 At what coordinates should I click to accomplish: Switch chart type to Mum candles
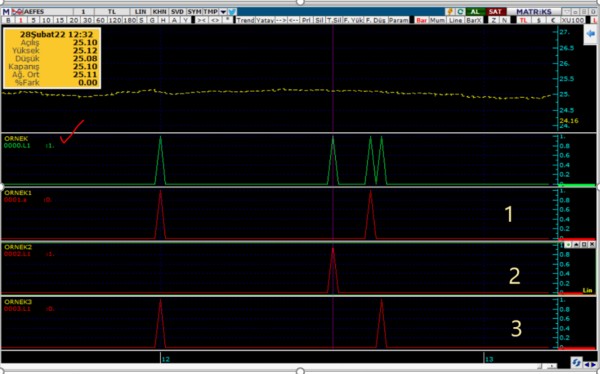(x=437, y=20)
